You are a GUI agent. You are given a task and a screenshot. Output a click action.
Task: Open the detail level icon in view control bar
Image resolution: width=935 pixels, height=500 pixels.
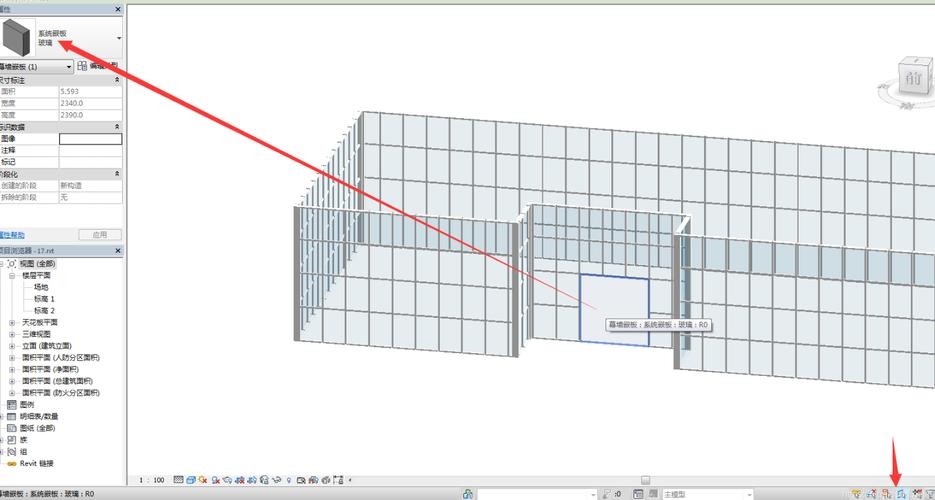click(178, 480)
